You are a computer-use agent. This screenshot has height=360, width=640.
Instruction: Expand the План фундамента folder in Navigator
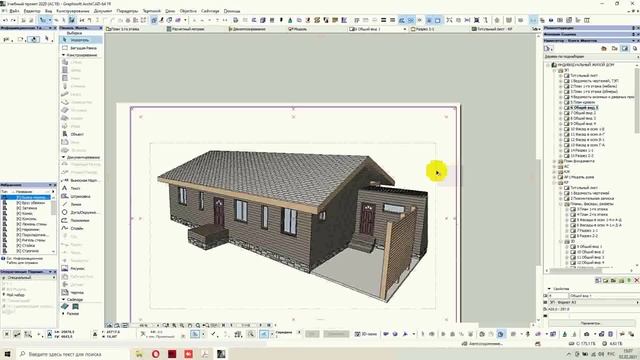555,161
